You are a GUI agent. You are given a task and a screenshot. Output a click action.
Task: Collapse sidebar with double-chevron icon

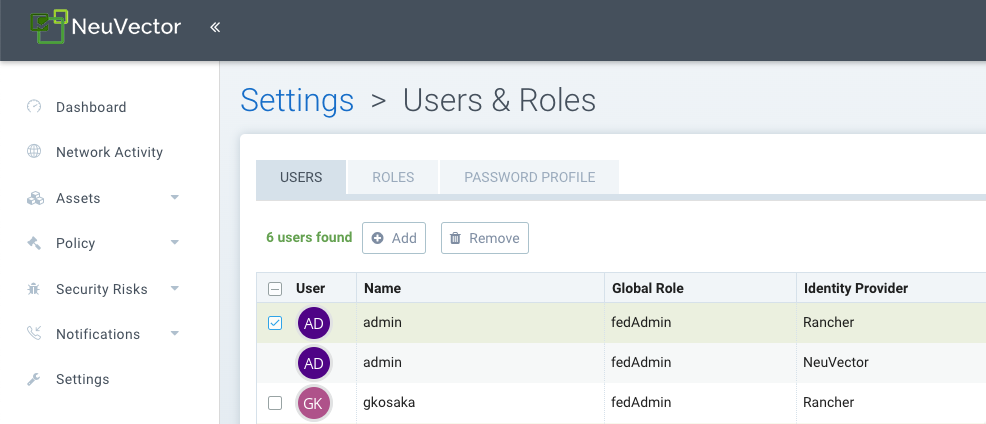point(215,27)
